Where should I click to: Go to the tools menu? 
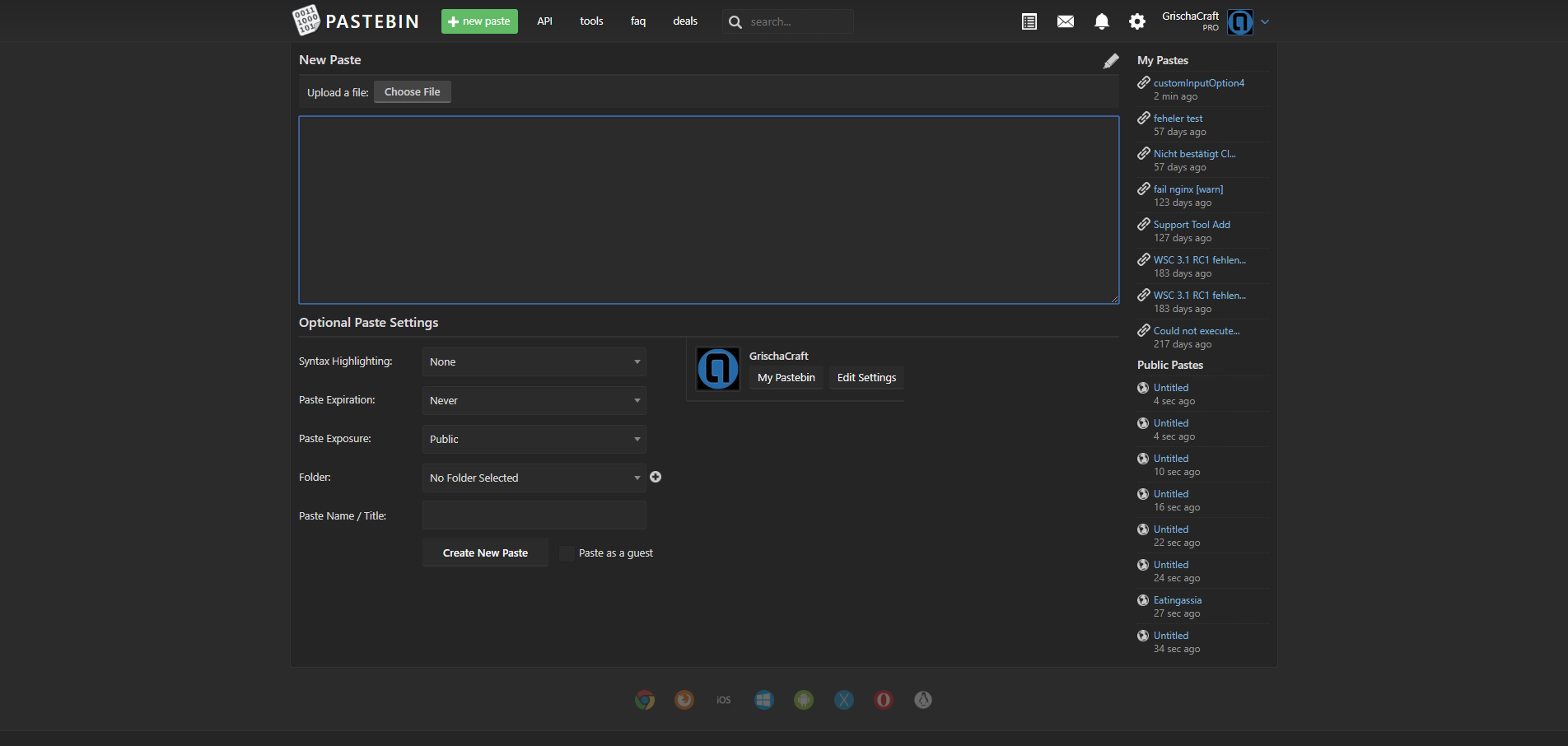(x=591, y=21)
